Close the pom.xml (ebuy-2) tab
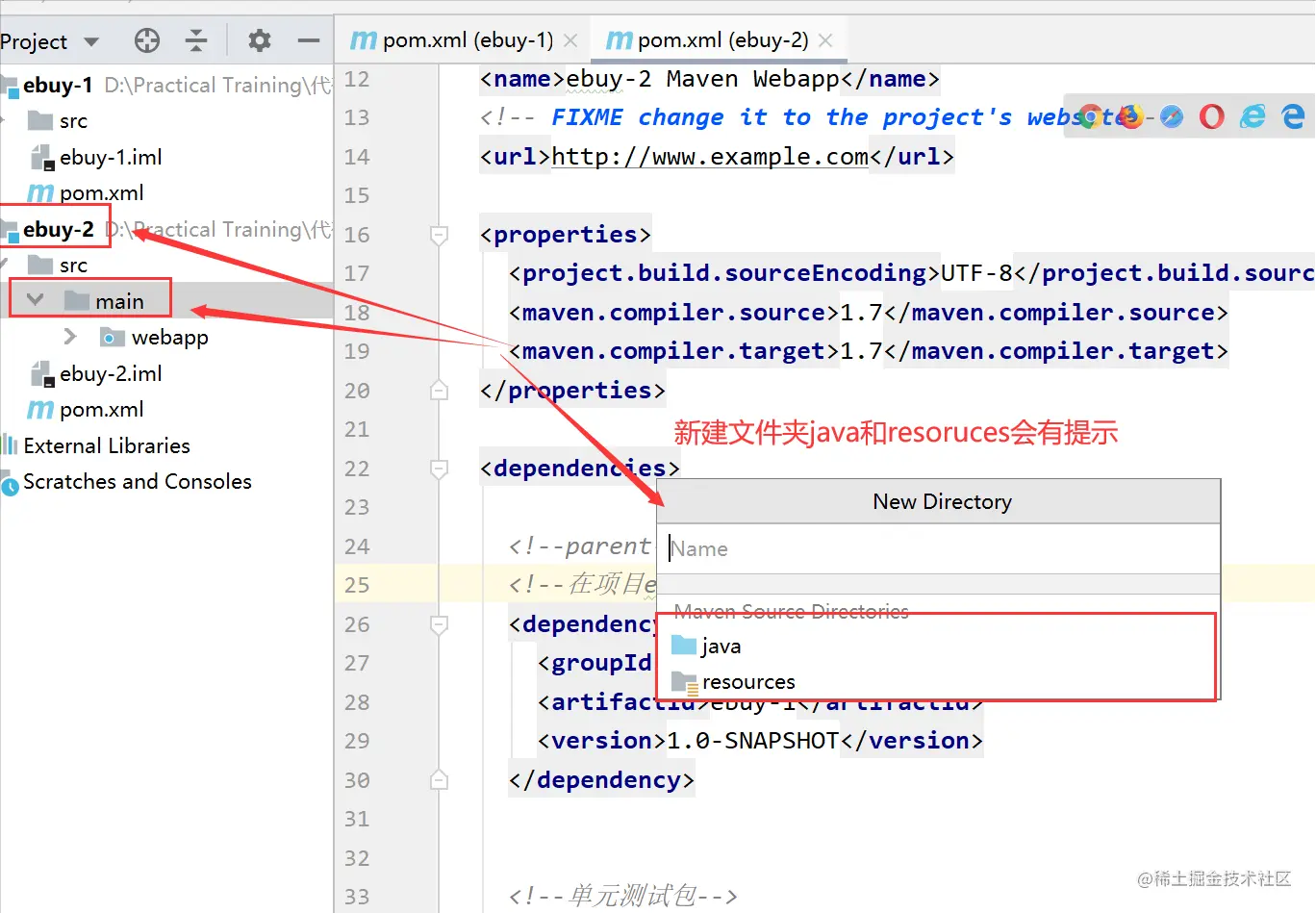 click(x=825, y=40)
